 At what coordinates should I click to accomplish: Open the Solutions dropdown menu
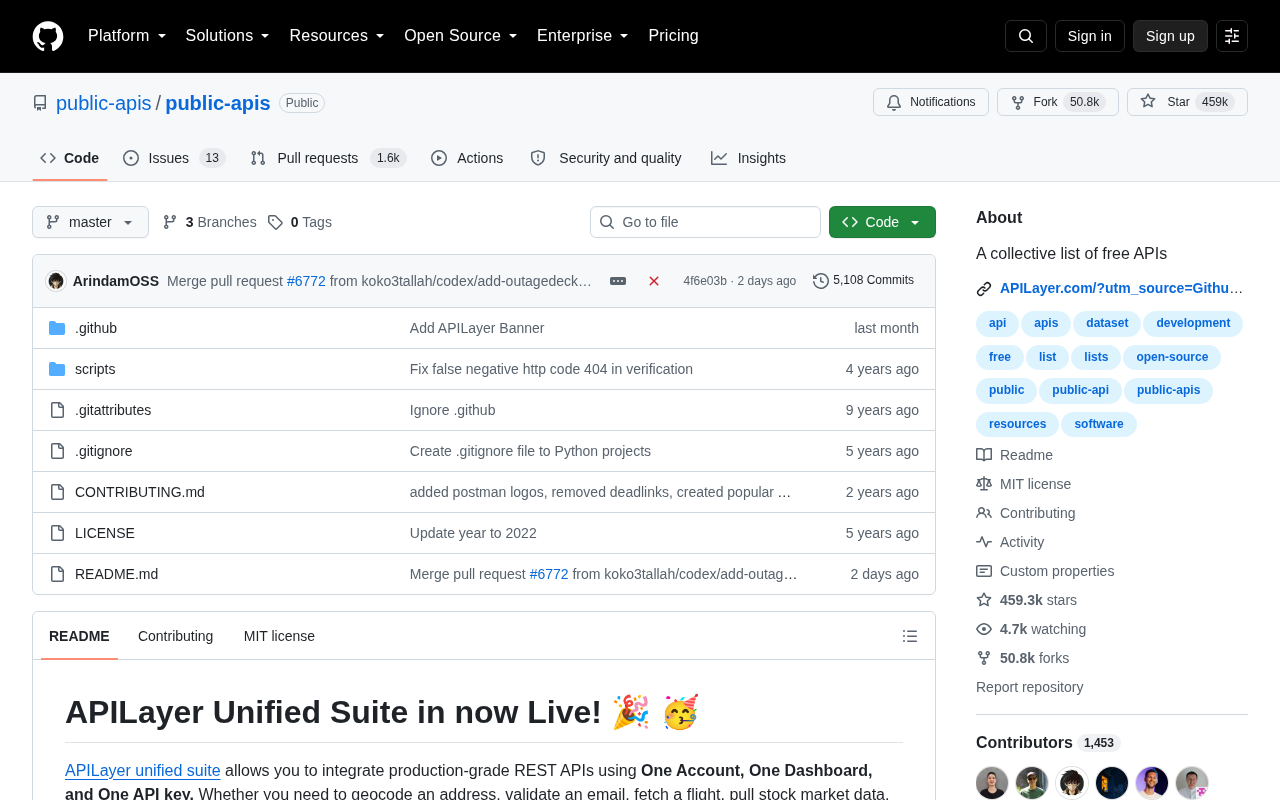[228, 36]
